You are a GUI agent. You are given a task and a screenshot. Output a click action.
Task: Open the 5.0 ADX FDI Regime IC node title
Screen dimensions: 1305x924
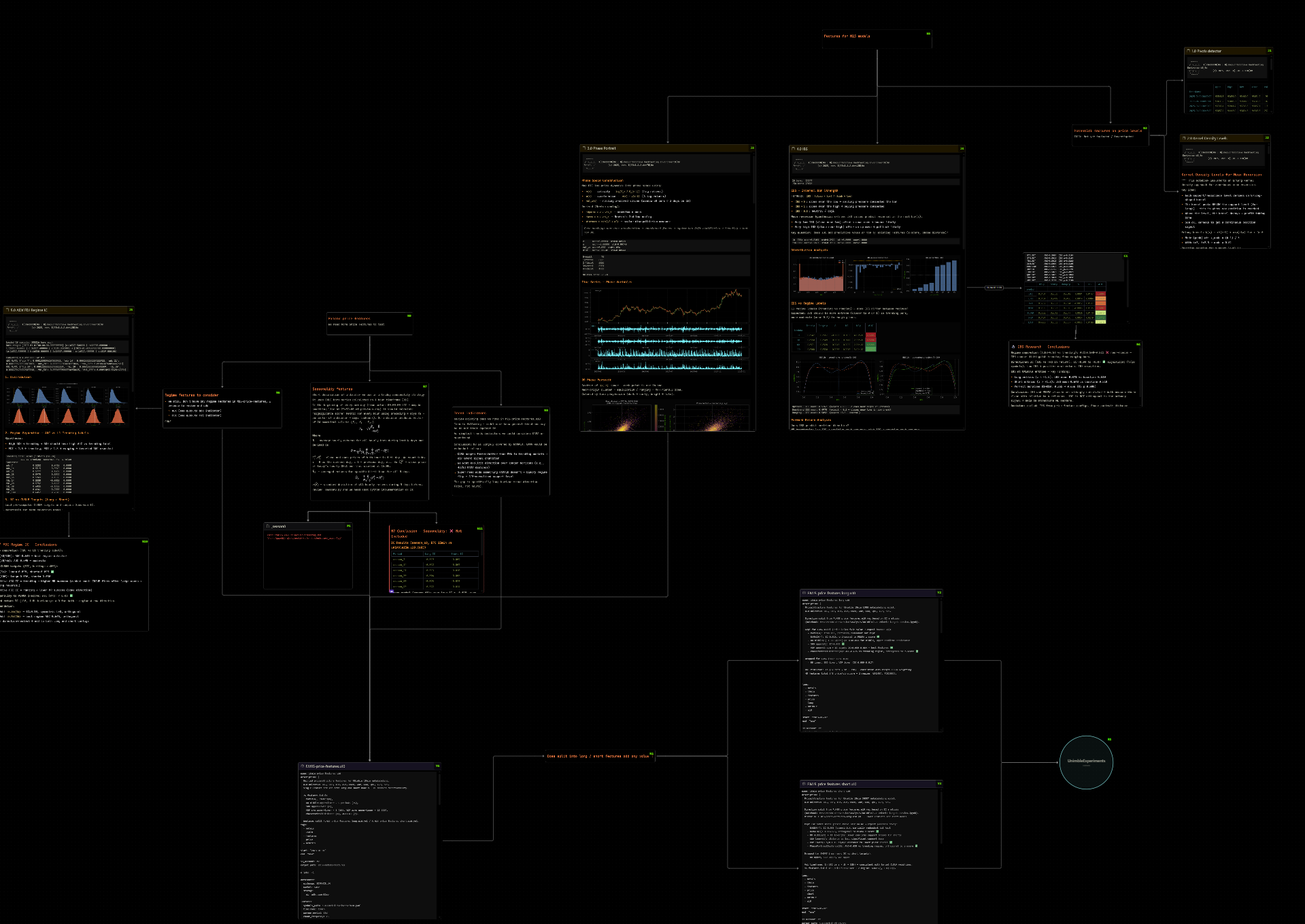(x=29, y=310)
